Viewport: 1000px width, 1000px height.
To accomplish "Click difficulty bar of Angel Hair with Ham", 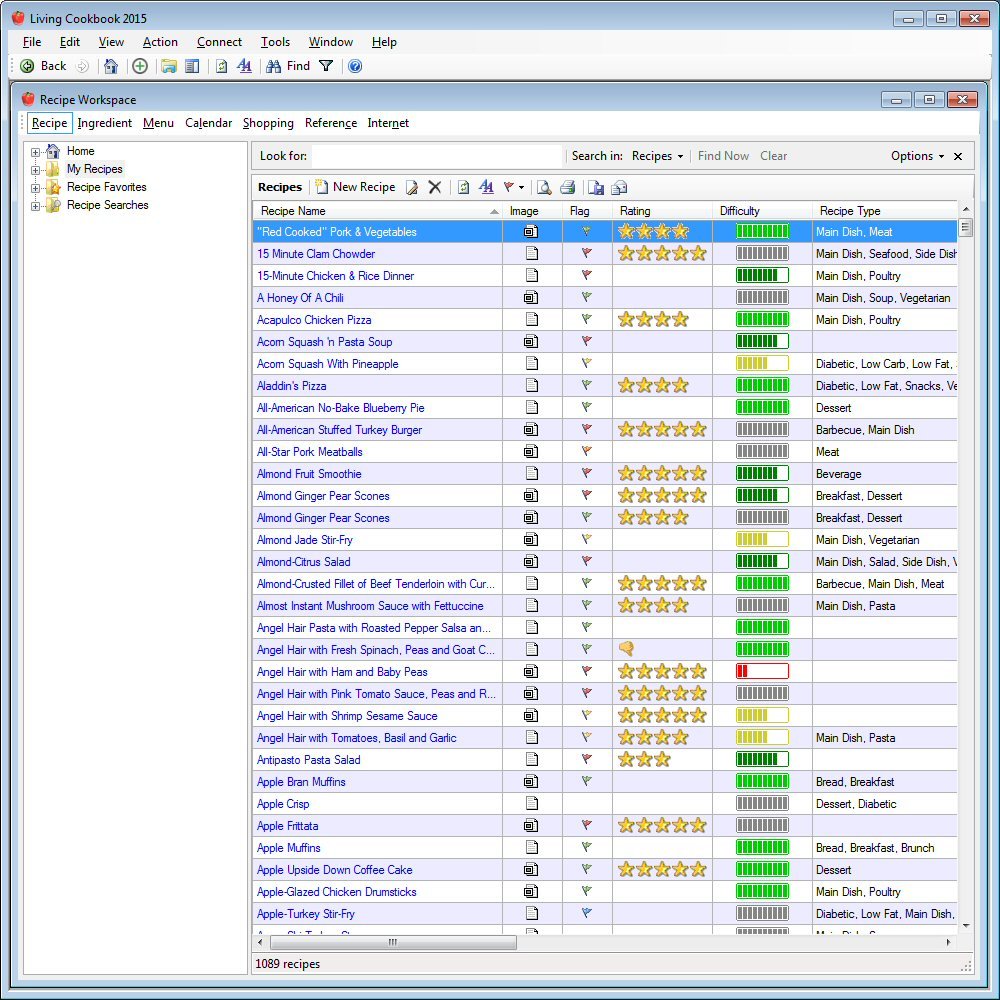I will [x=762, y=672].
